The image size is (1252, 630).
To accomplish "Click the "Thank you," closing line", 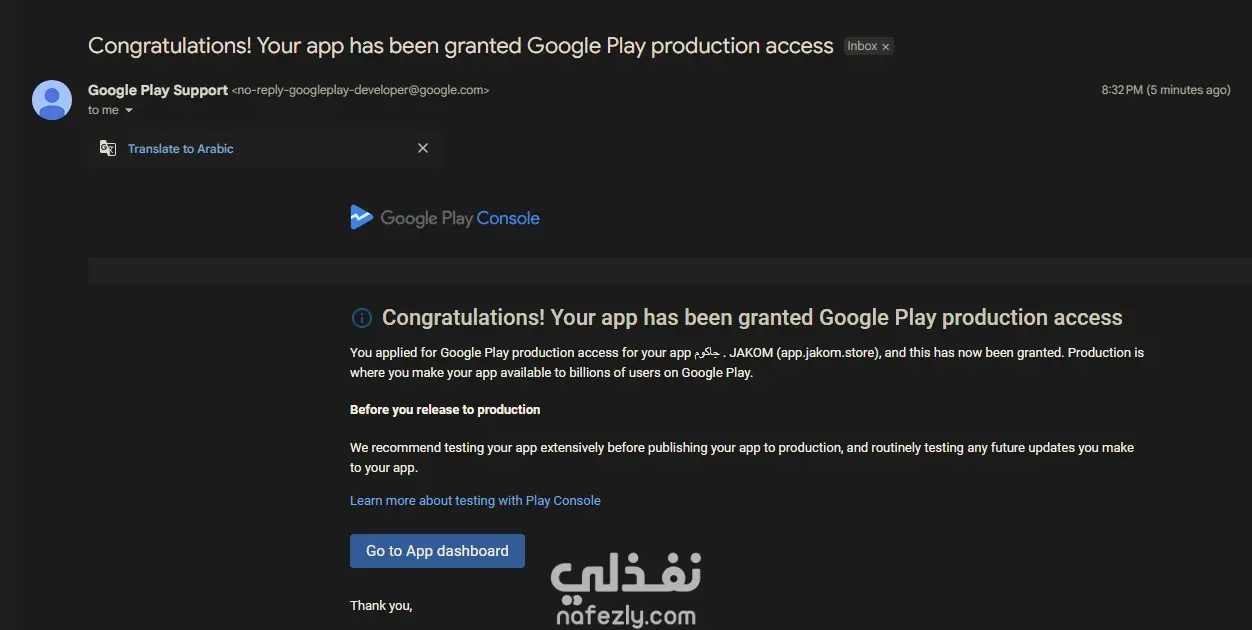I will 381,605.
